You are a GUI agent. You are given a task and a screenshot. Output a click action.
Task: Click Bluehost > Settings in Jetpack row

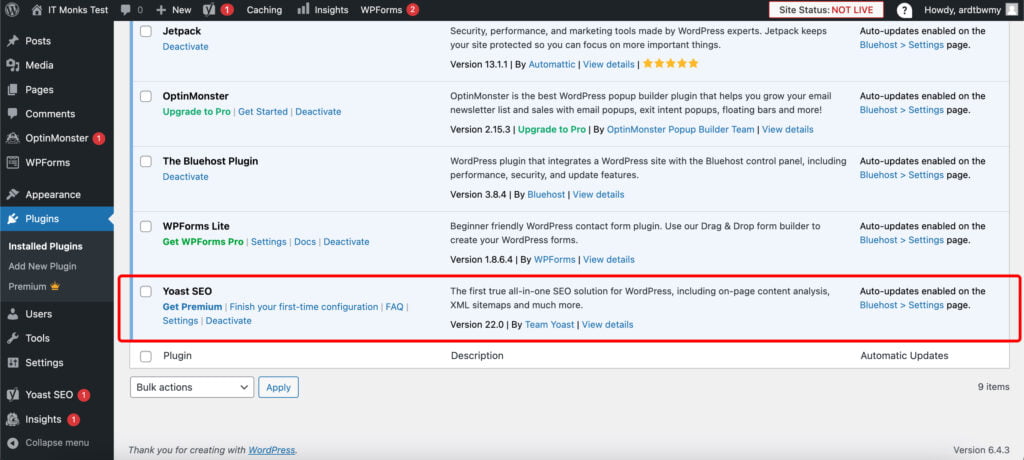[x=901, y=45]
